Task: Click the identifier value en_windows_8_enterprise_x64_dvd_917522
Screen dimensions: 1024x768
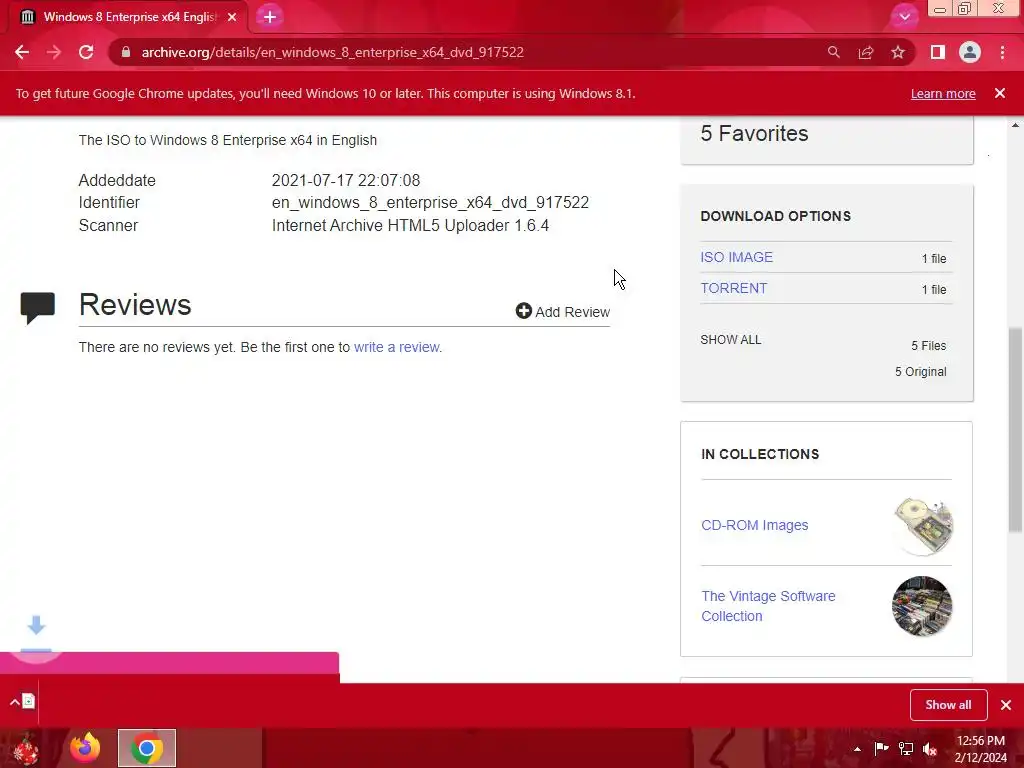Action: [430, 202]
